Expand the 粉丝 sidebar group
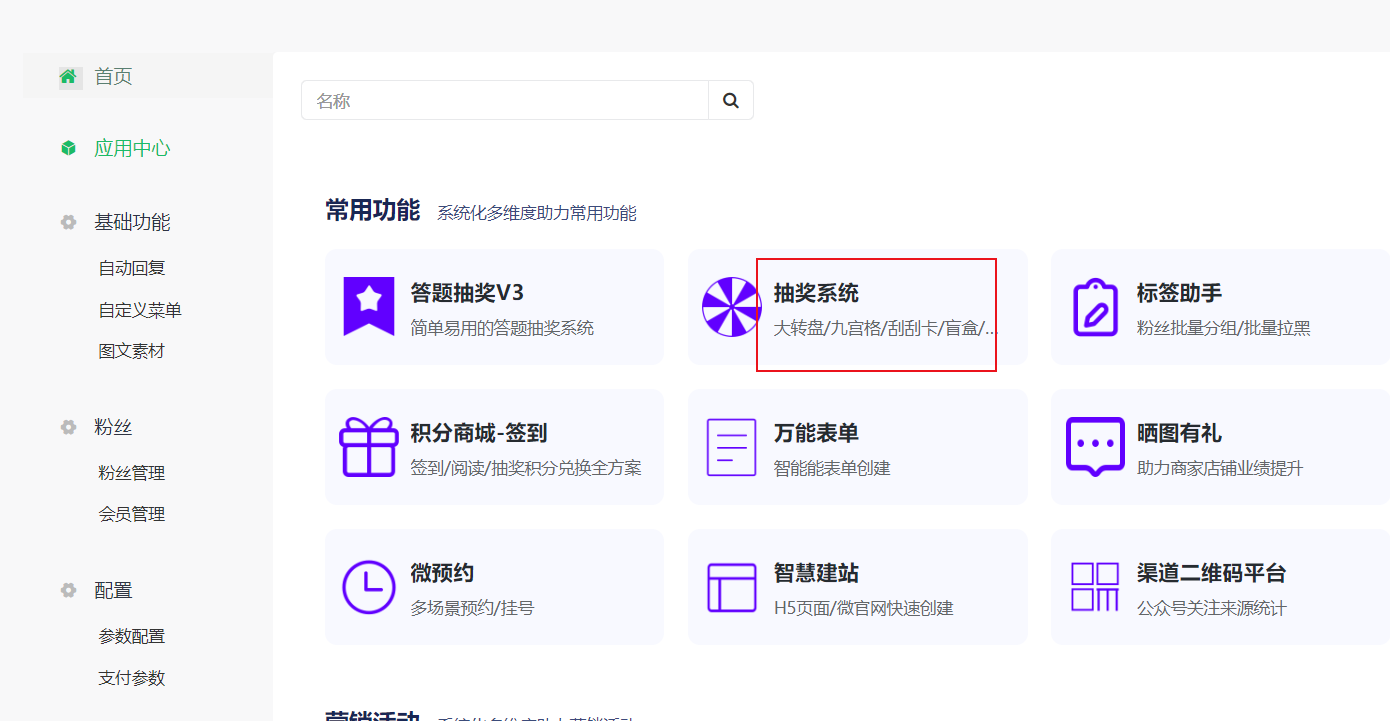The height and width of the screenshot is (721, 1390). (113, 427)
